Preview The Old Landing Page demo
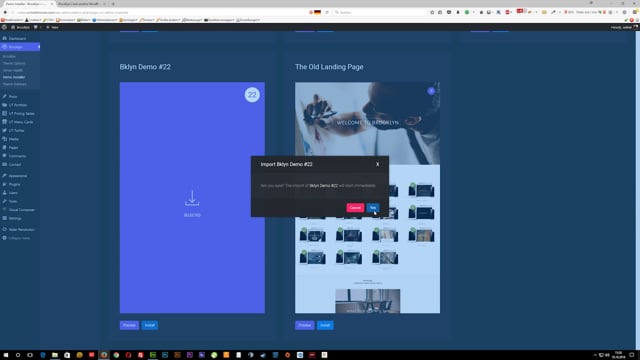This screenshot has width=640, height=360. pos(304,325)
